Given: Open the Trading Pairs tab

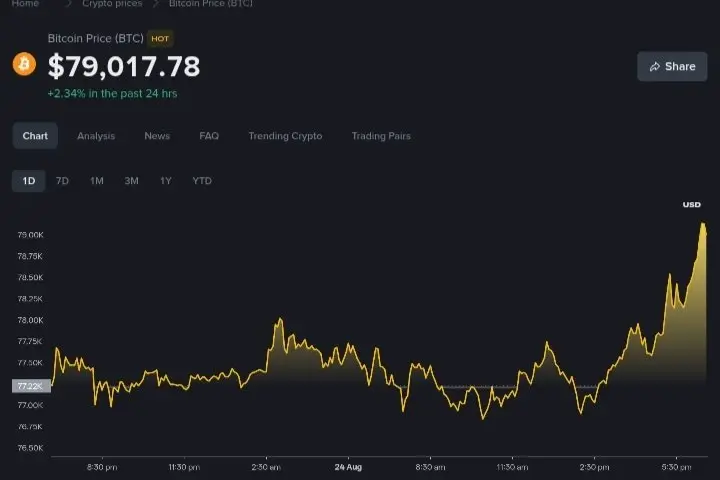Looking at the screenshot, I should (381, 136).
